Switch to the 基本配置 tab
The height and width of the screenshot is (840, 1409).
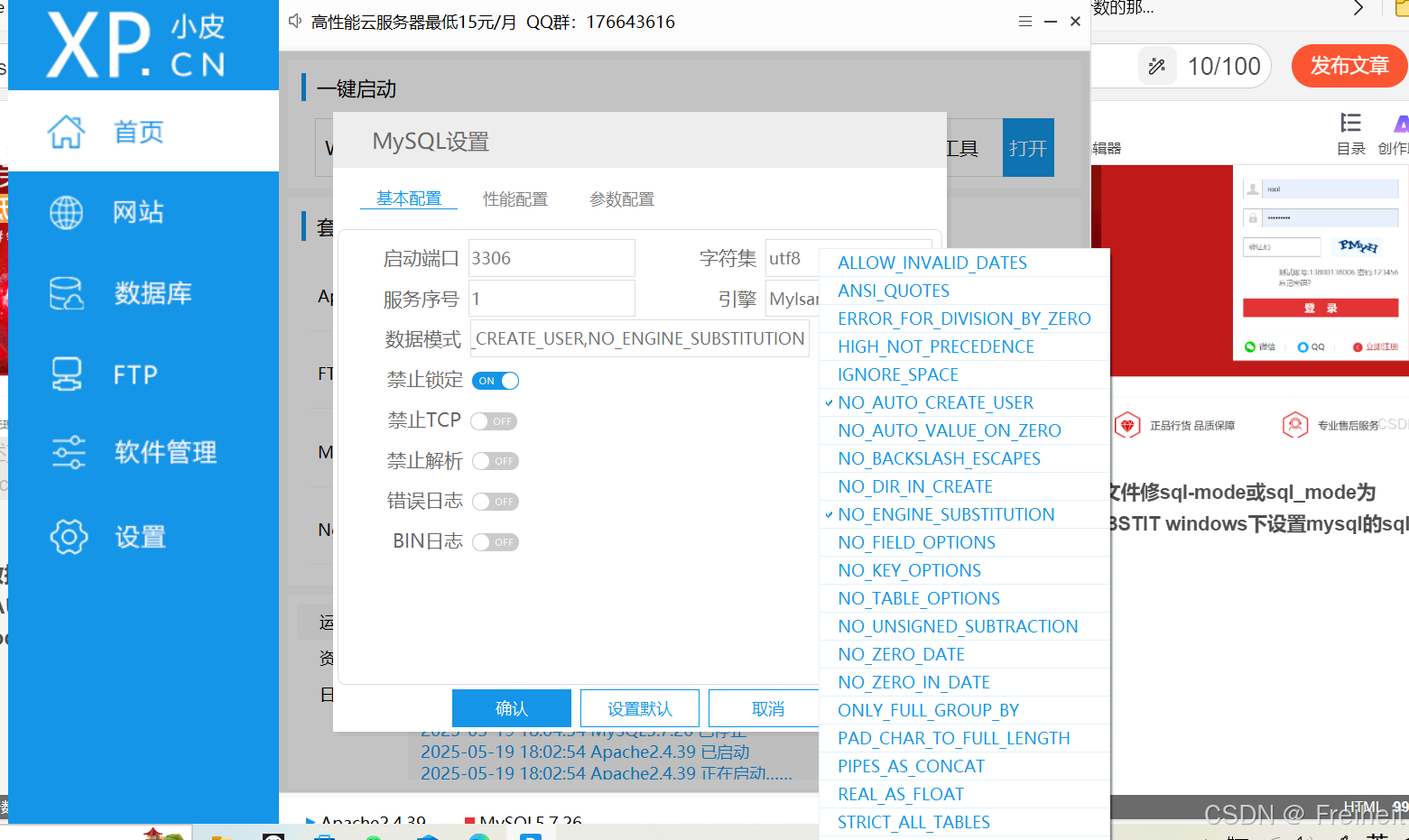(409, 198)
